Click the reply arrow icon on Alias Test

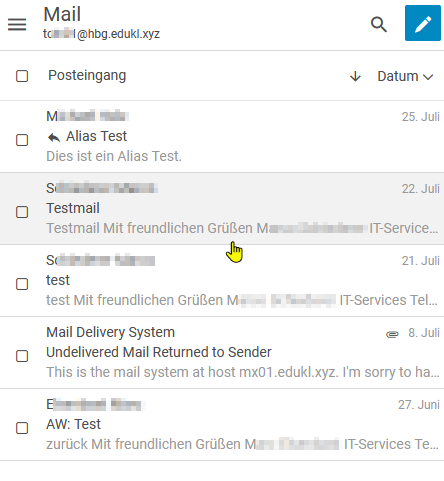[x=54, y=137]
